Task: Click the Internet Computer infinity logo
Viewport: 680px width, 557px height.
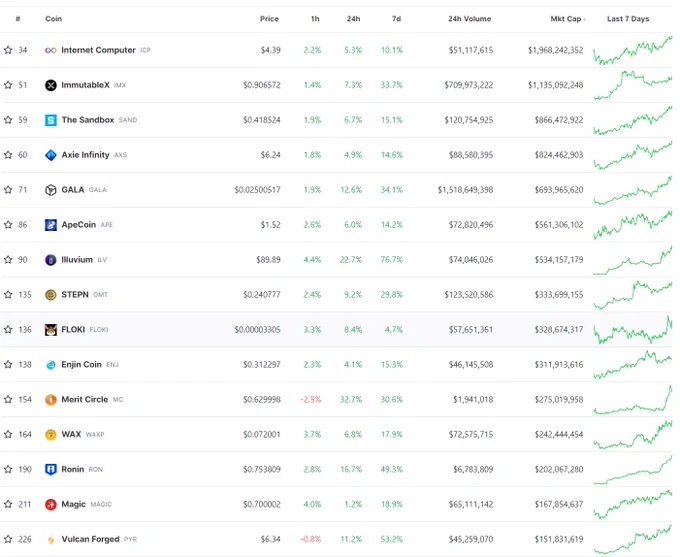Action: [51, 50]
